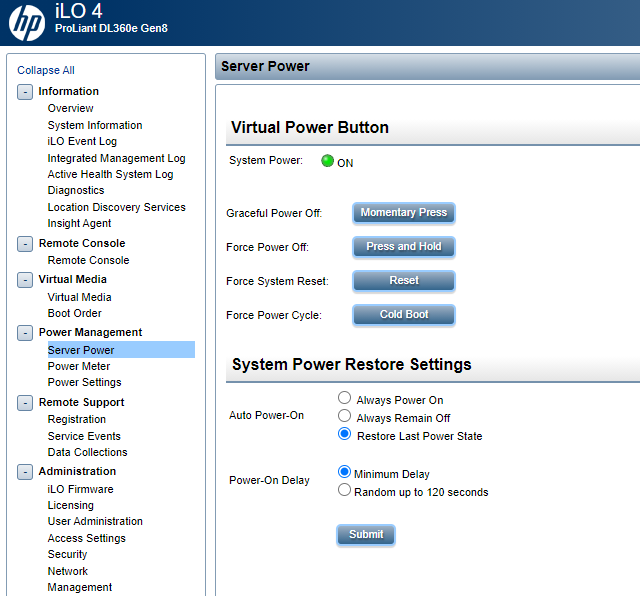The width and height of the screenshot is (640, 596).
Task: Open Power Settings page
Action: (x=84, y=382)
